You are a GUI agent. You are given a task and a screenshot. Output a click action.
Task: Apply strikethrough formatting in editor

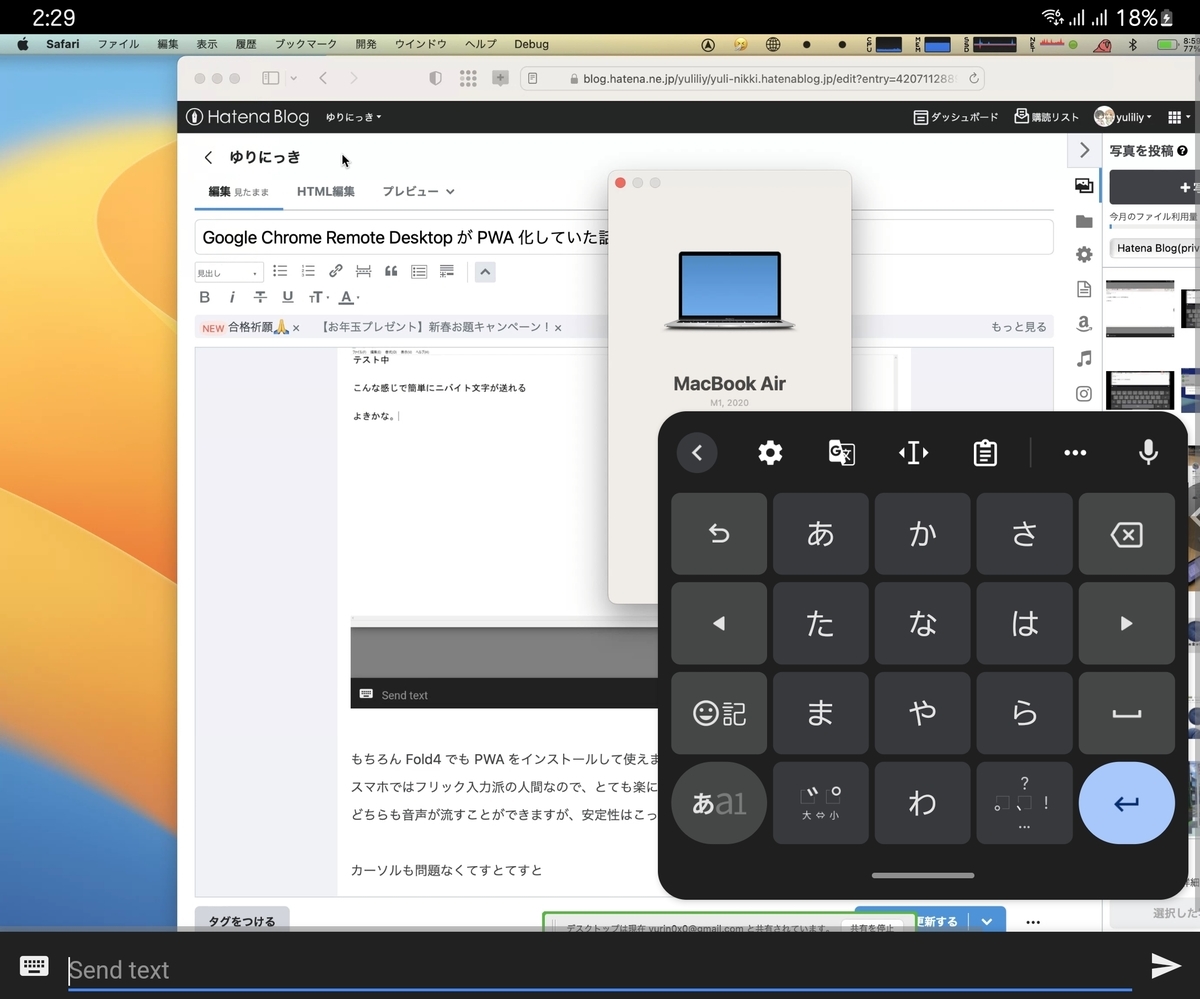pos(260,297)
